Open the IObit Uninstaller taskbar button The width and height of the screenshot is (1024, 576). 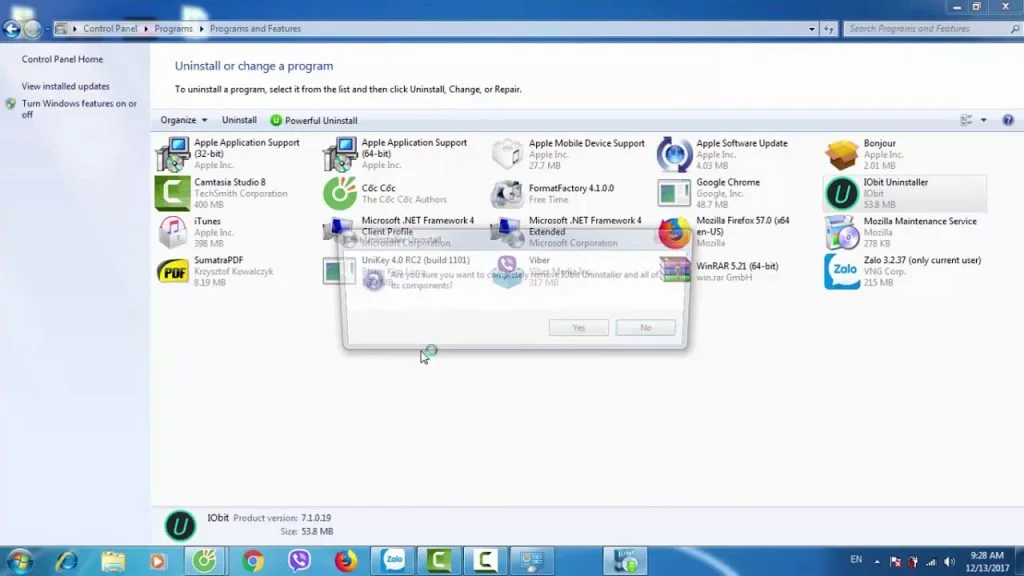pos(626,561)
